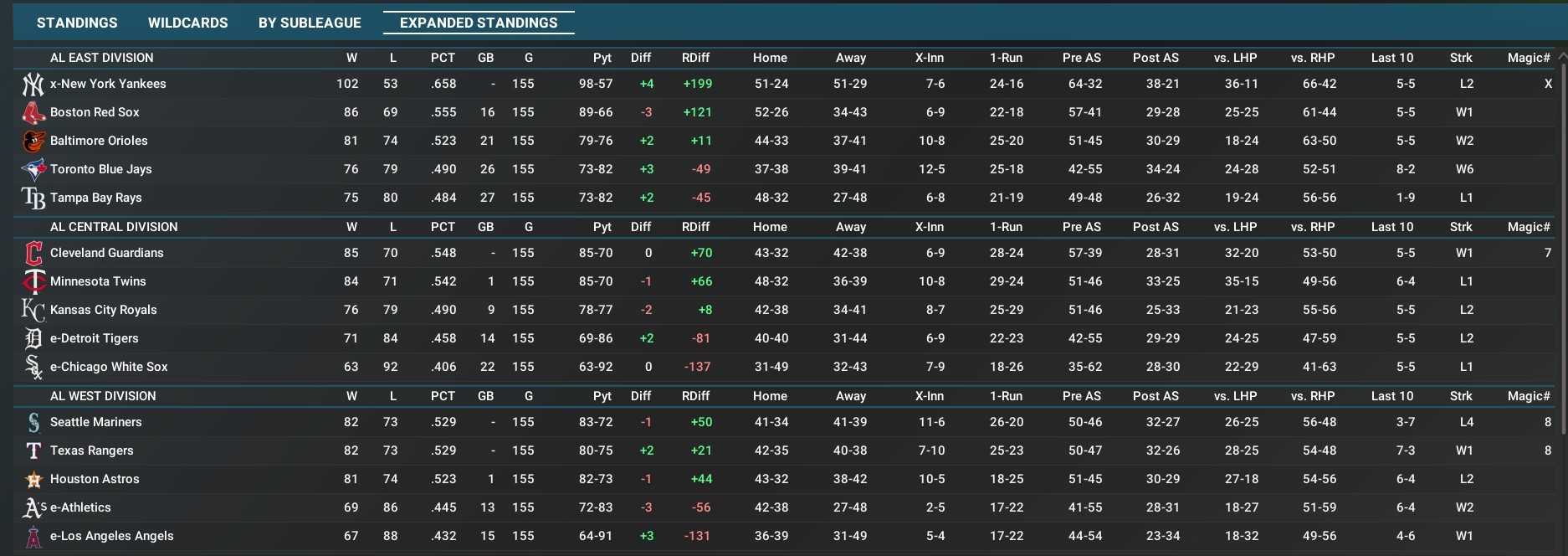Select the Minnesota Twins logo icon

(33, 281)
